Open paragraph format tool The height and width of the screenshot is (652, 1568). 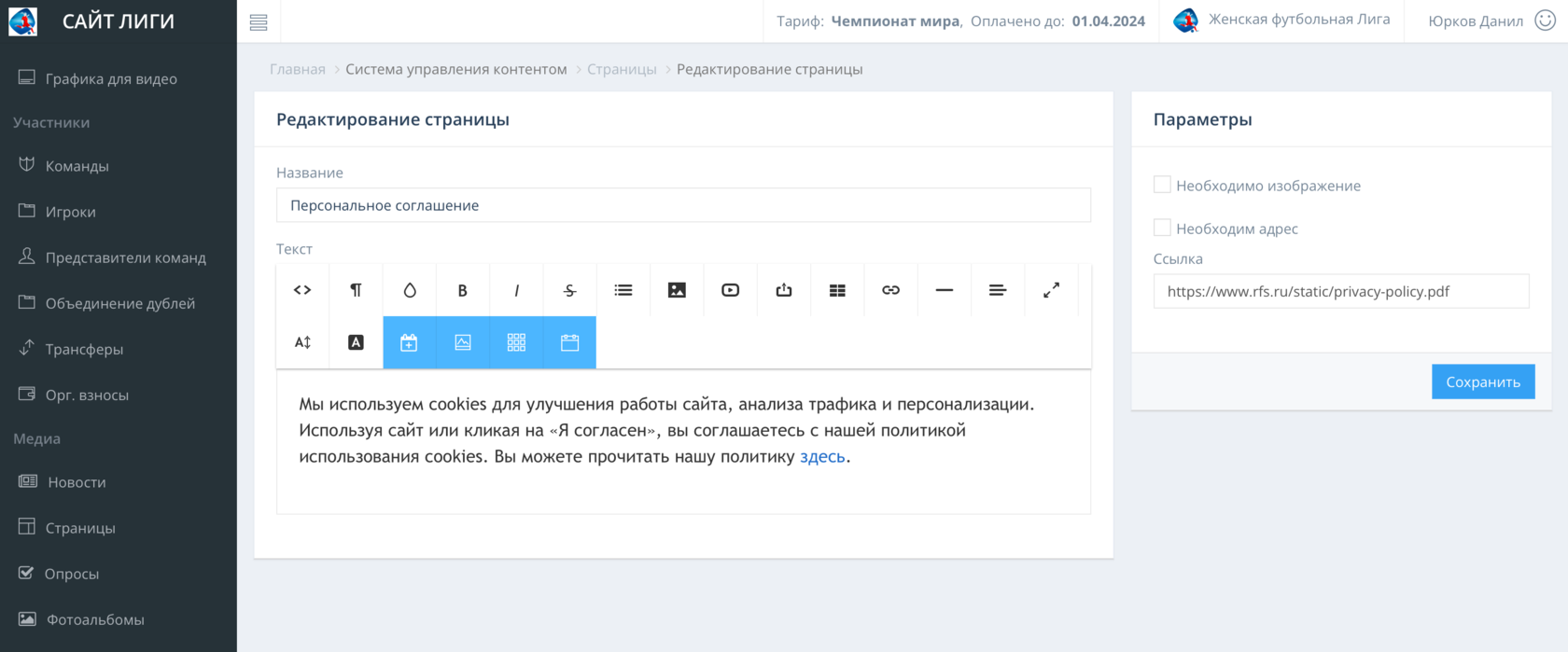coord(356,290)
